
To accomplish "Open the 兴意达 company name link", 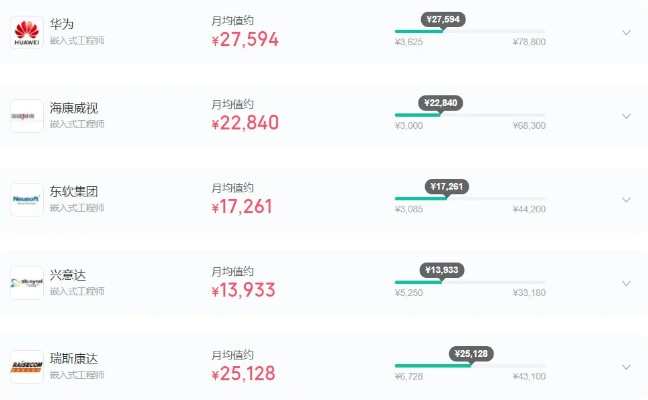I will point(68,274).
